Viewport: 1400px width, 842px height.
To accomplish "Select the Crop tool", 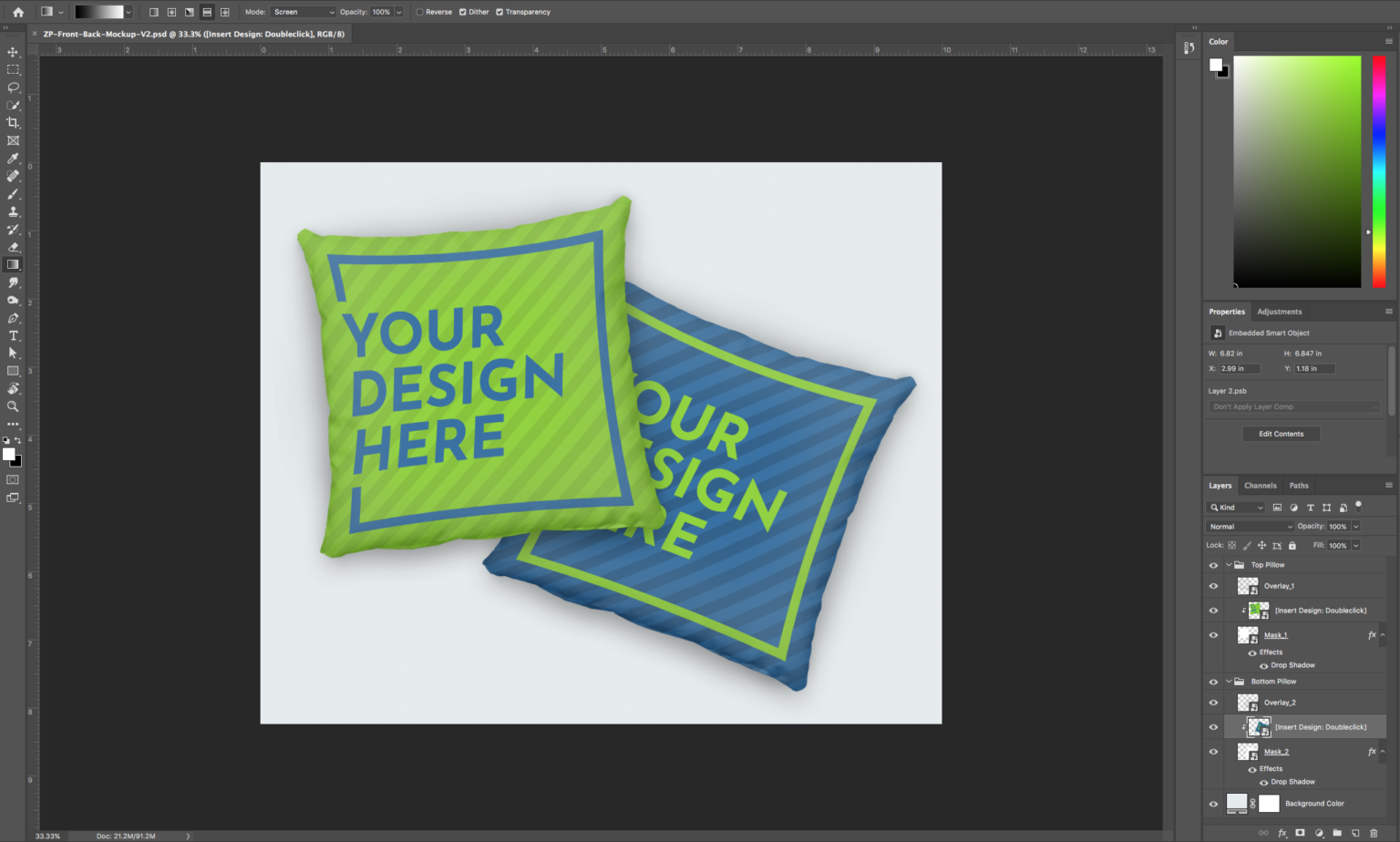I will 13,123.
